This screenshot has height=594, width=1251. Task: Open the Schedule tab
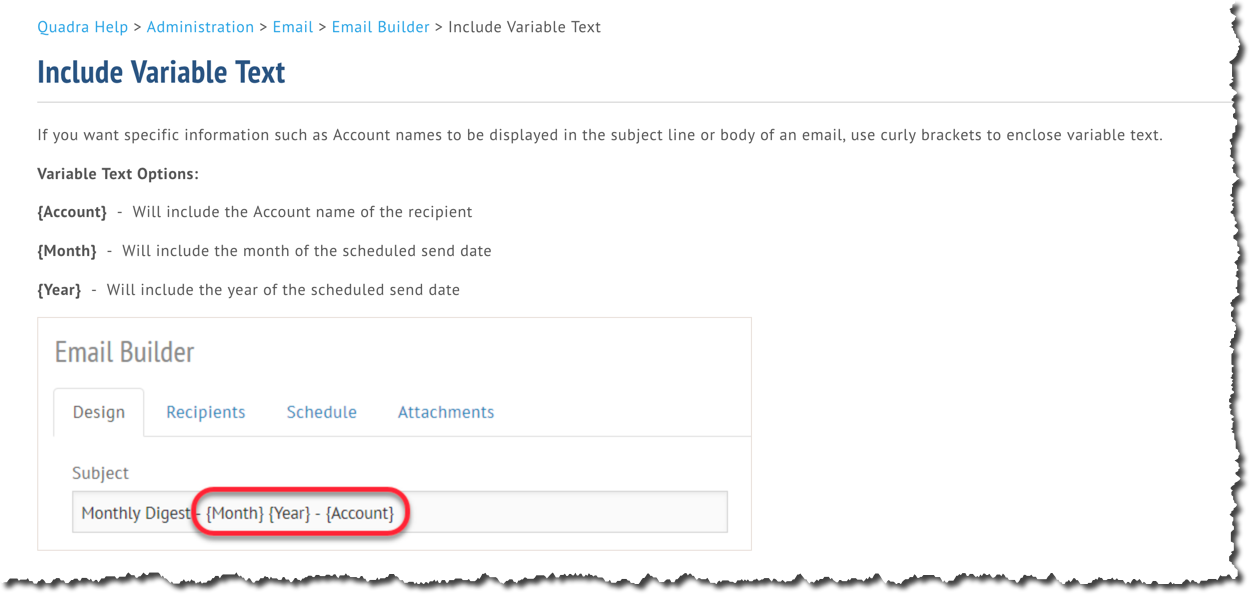click(321, 411)
